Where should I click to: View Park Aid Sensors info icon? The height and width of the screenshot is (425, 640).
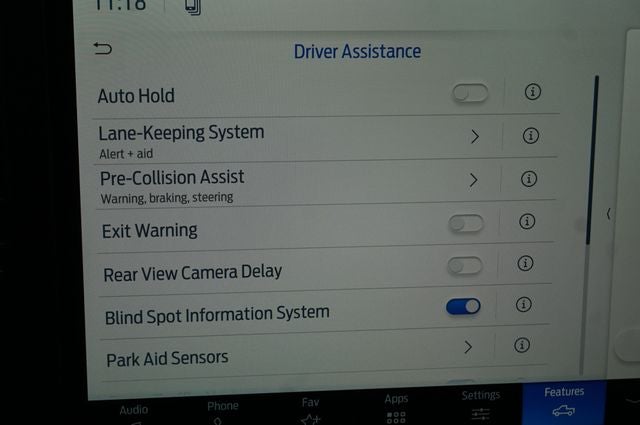pyautogui.click(x=522, y=345)
